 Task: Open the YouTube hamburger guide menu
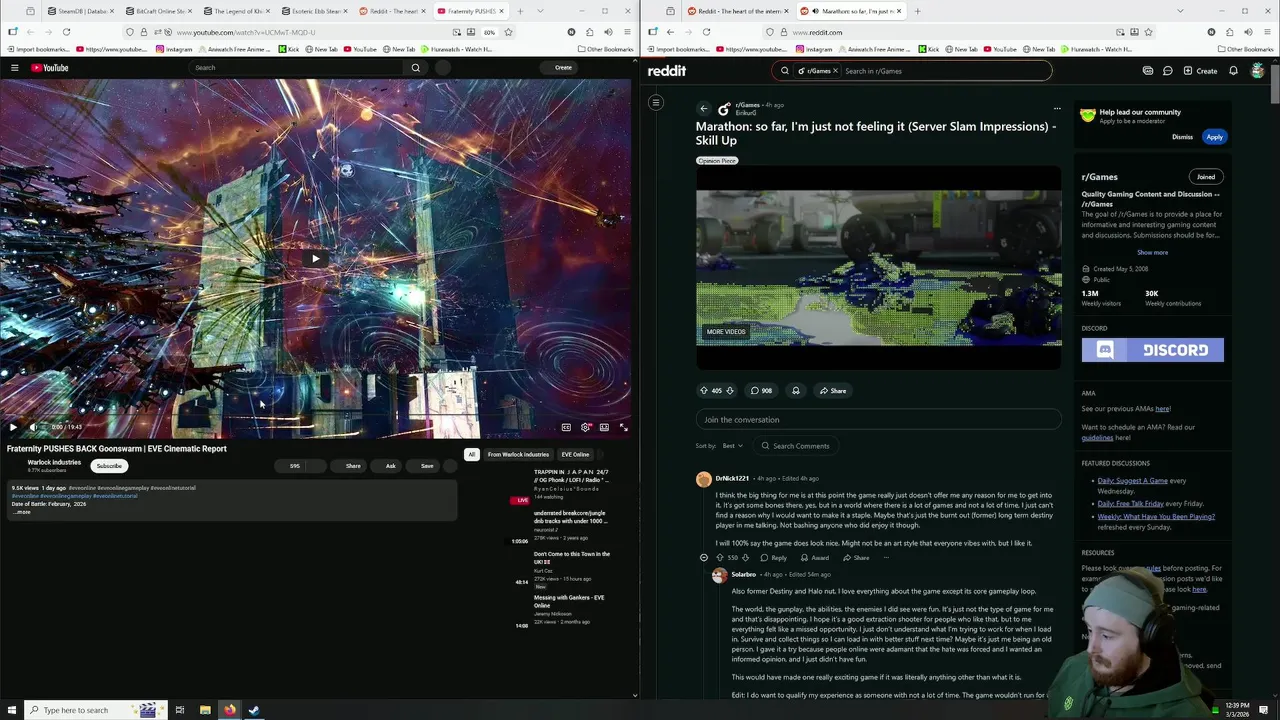pos(14,68)
